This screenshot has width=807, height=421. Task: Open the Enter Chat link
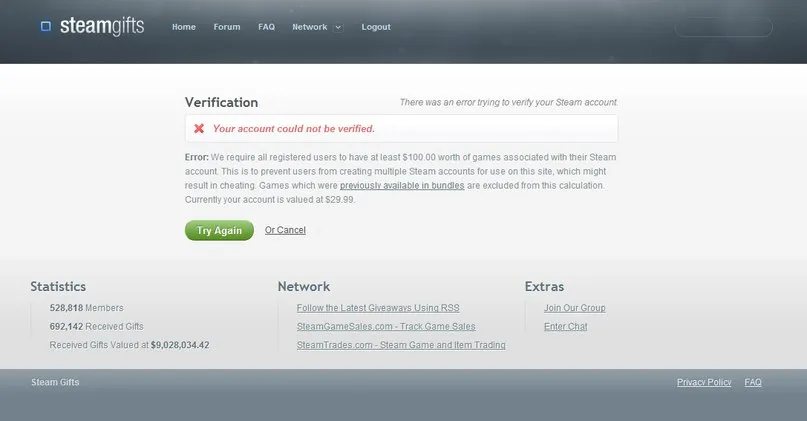coord(566,326)
